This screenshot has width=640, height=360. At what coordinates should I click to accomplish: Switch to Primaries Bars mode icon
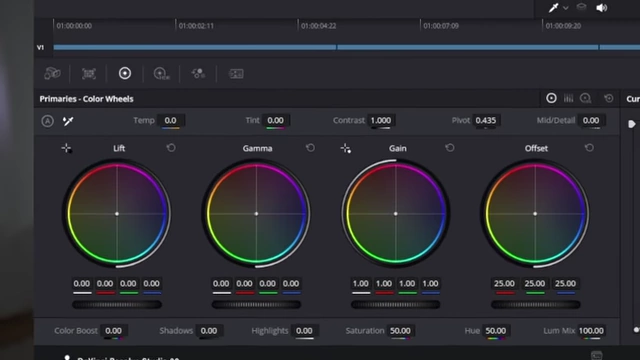[568, 98]
